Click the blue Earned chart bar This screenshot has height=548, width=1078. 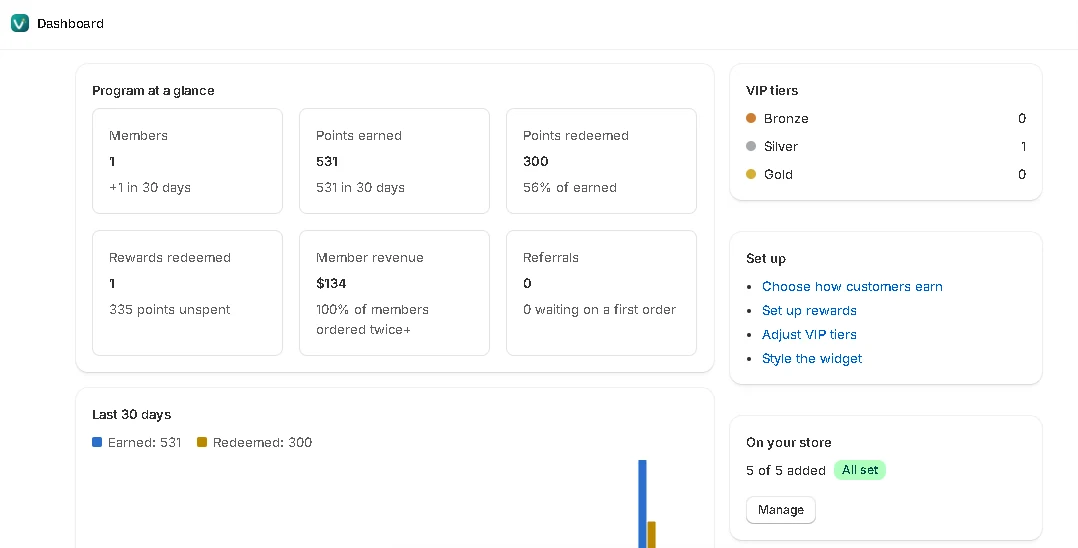[642, 504]
